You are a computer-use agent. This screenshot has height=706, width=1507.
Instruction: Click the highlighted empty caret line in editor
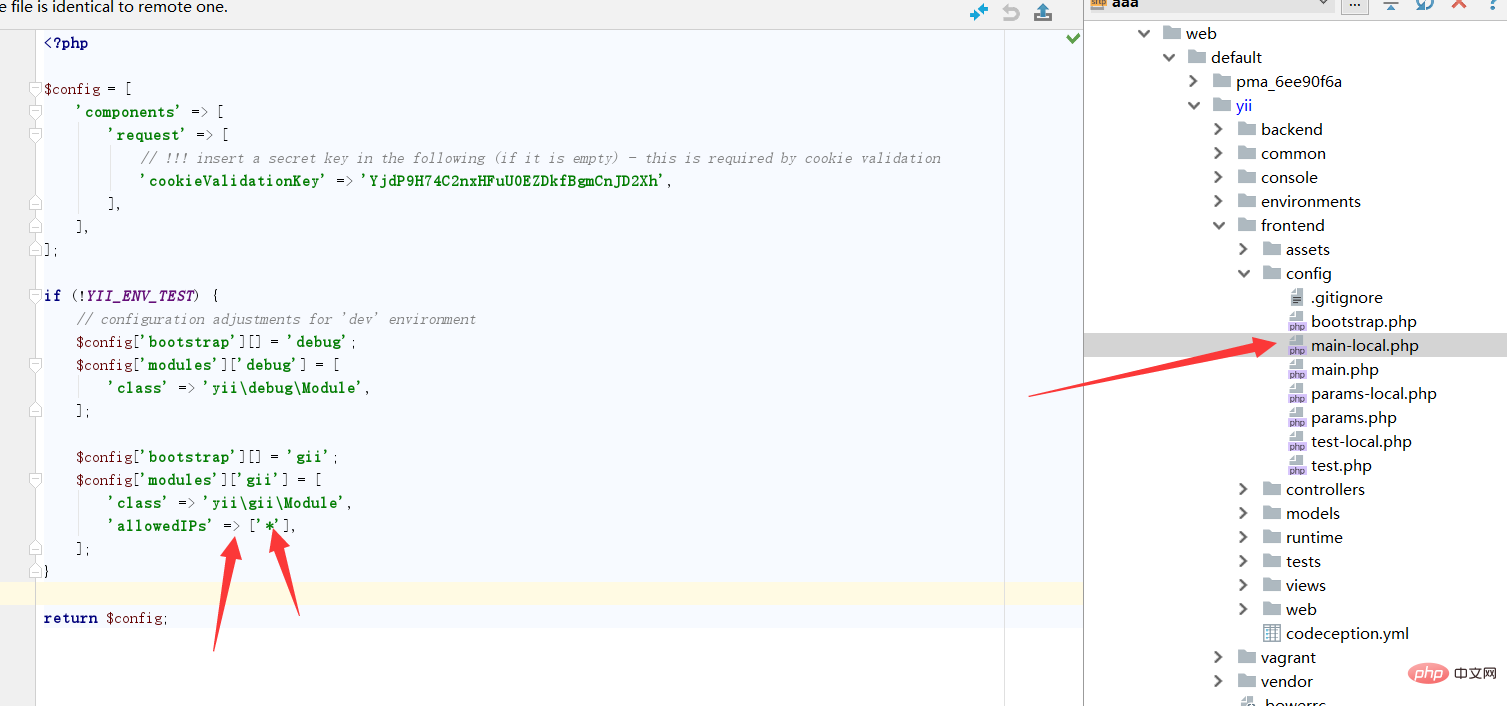[540, 594]
